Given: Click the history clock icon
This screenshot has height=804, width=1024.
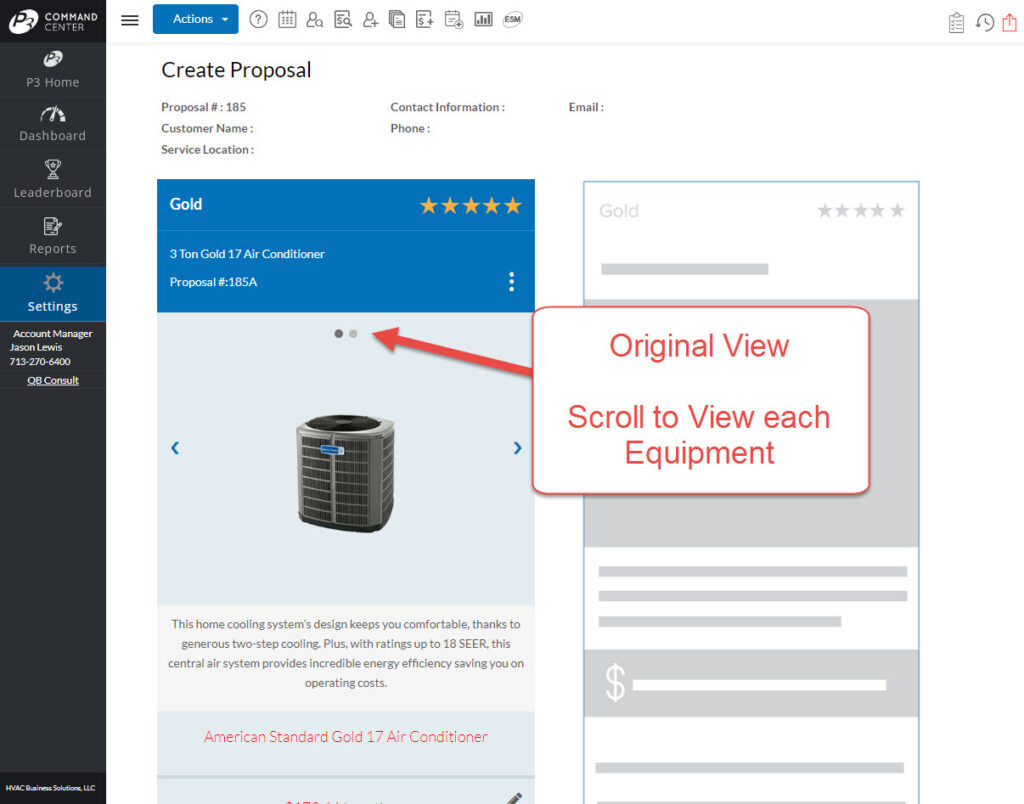Looking at the screenshot, I should point(984,22).
